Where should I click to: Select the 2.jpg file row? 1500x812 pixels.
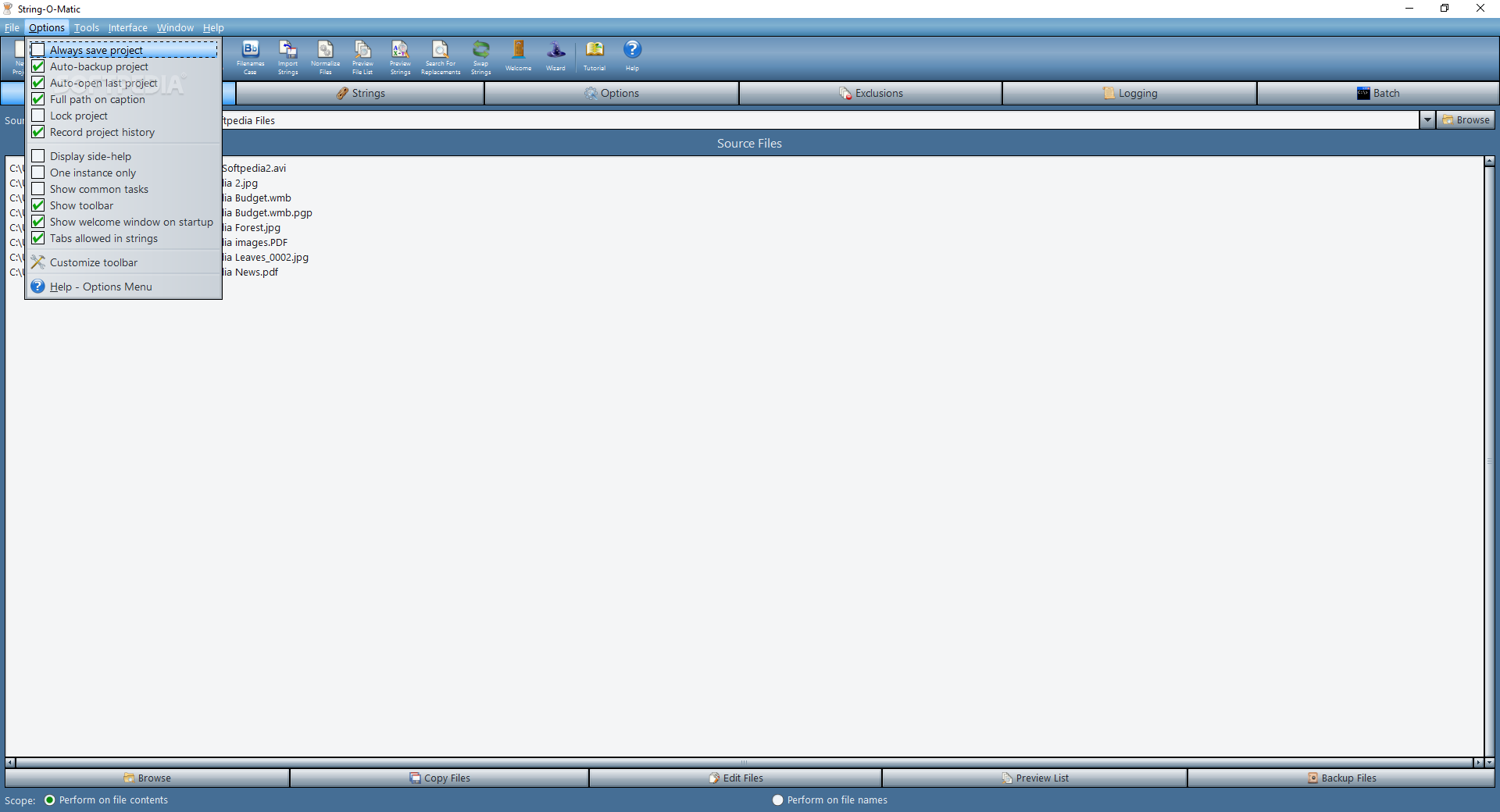240,183
